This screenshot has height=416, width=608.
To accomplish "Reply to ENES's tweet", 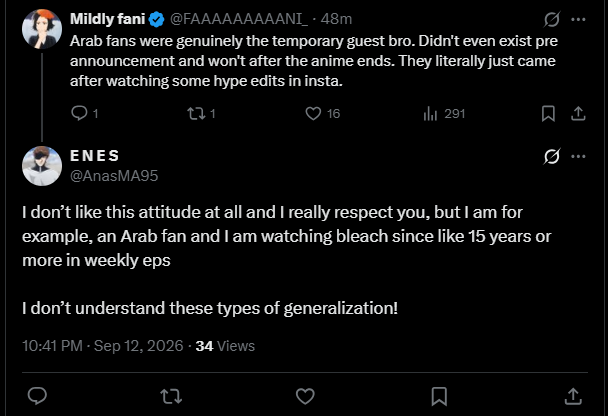I will [37, 396].
